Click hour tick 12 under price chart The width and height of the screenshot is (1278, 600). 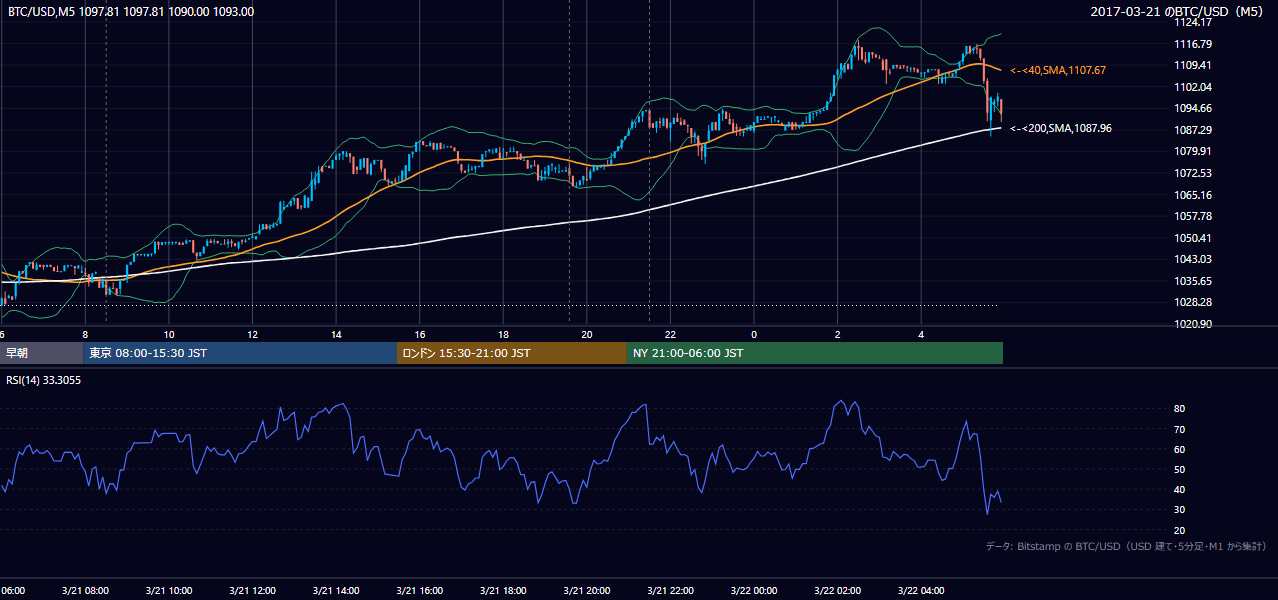pos(253,334)
